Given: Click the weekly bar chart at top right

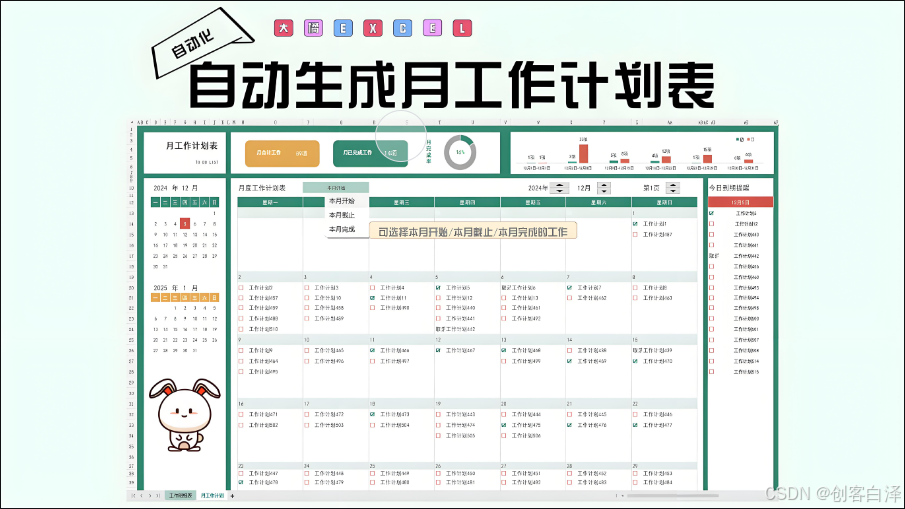Looking at the screenshot, I should (642, 153).
